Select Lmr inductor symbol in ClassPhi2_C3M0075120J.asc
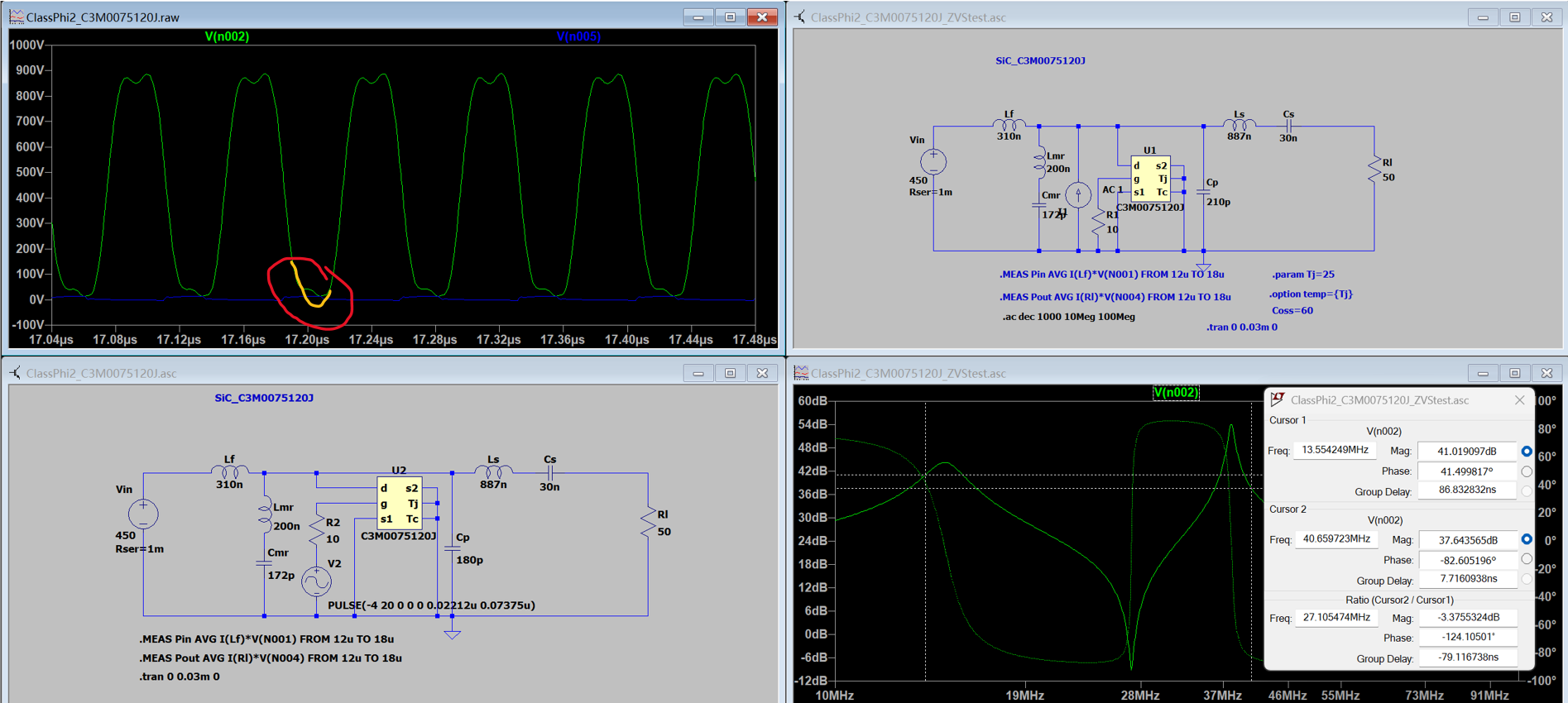The image size is (1568, 703). coord(265,513)
